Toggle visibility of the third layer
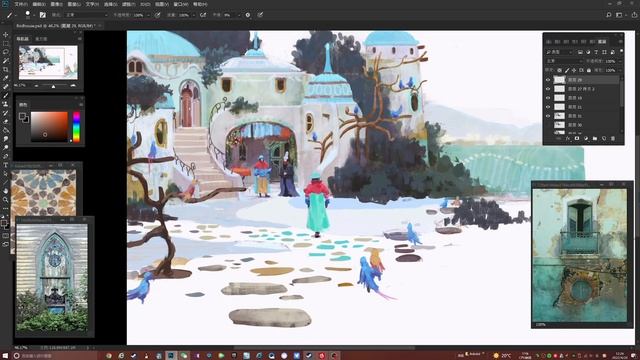The height and width of the screenshot is (360, 640). (548, 98)
